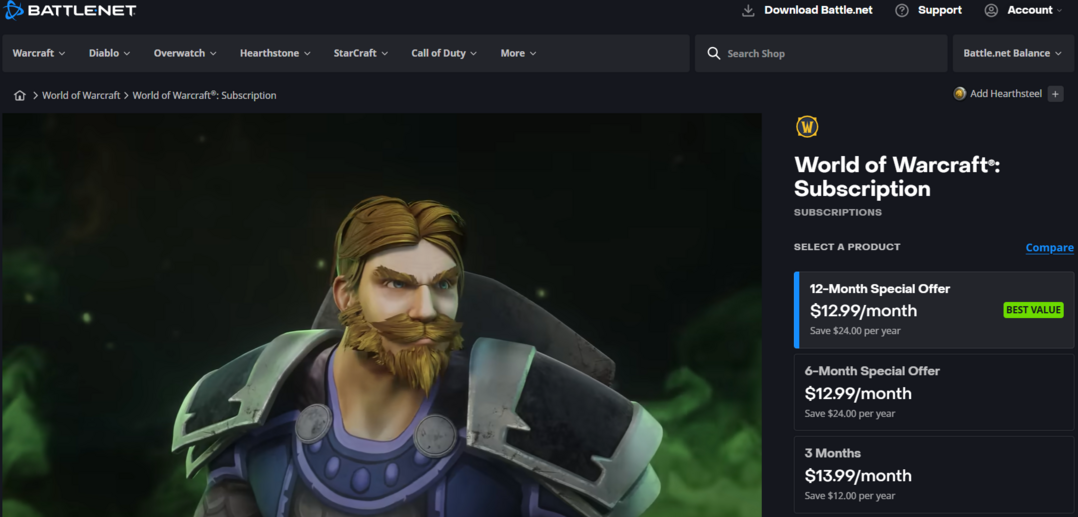Expand the More menu
This screenshot has height=517, width=1078.
(518, 53)
